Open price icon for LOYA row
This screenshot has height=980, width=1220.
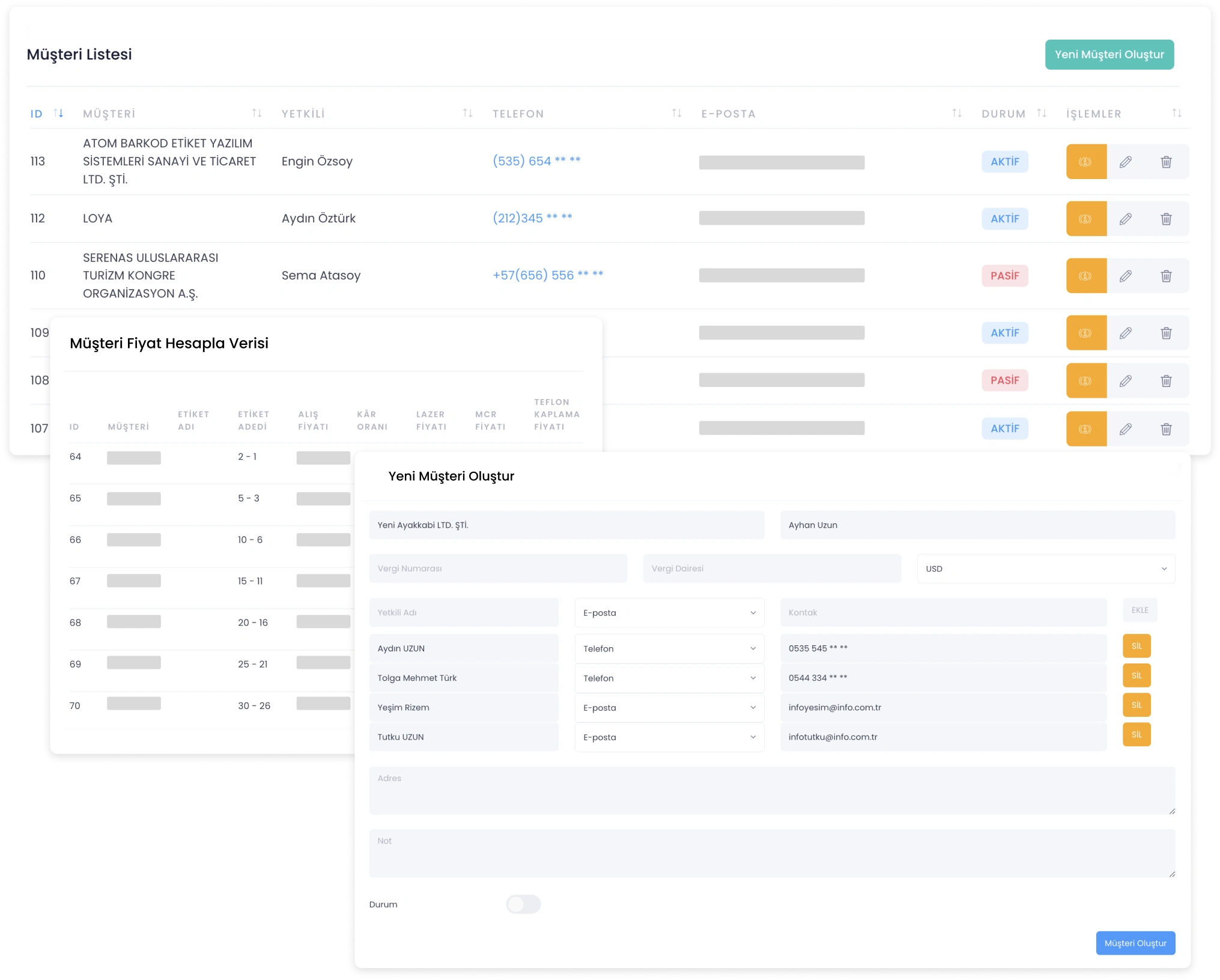point(1086,219)
